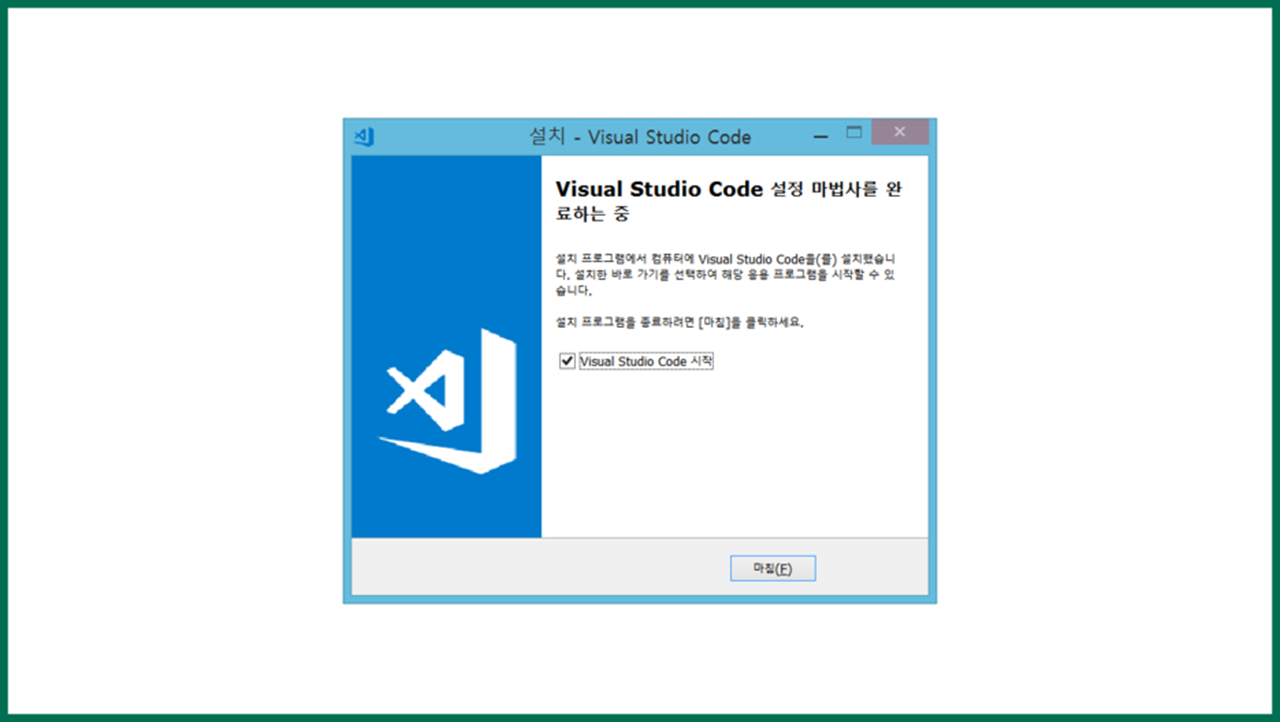The width and height of the screenshot is (1280, 722).
Task: Click the 마침(F) finish button
Action: pos(772,568)
